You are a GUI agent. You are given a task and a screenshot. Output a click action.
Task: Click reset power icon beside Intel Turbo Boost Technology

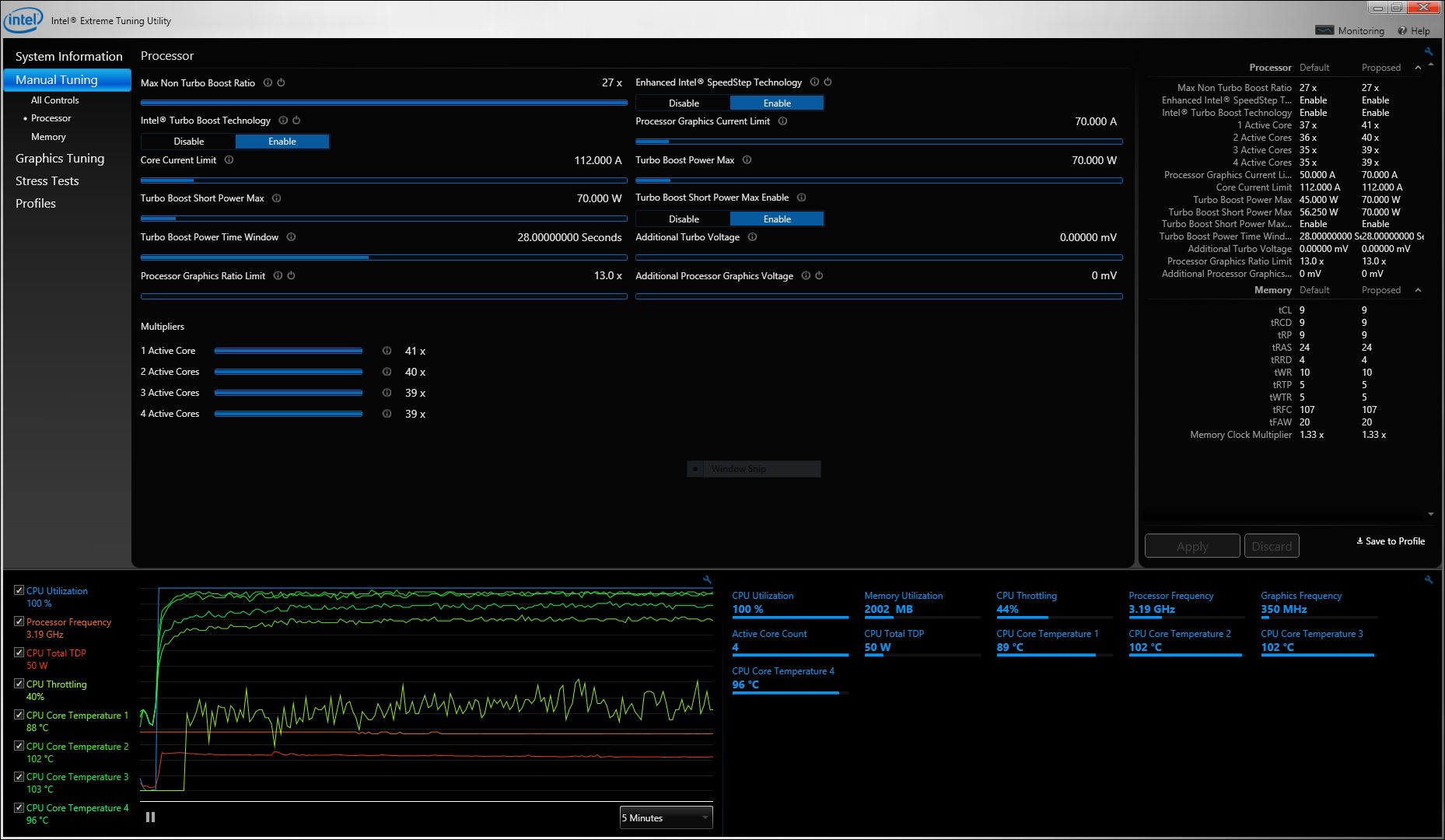[296, 121]
